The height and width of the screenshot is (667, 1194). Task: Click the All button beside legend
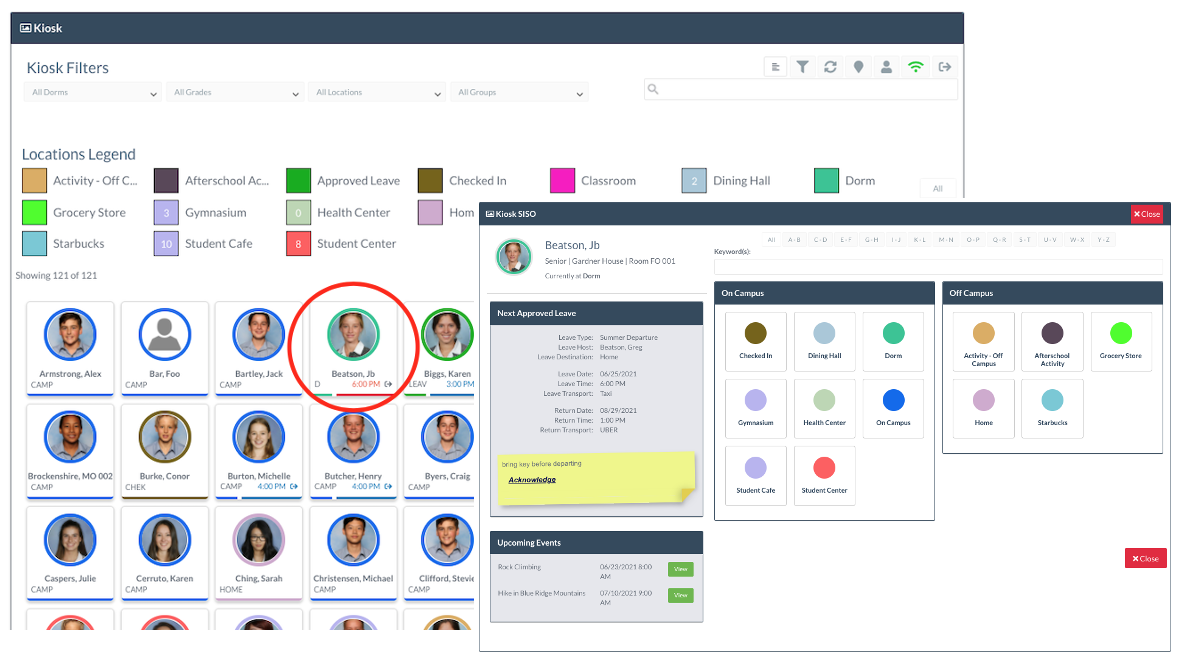click(x=938, y=188)
